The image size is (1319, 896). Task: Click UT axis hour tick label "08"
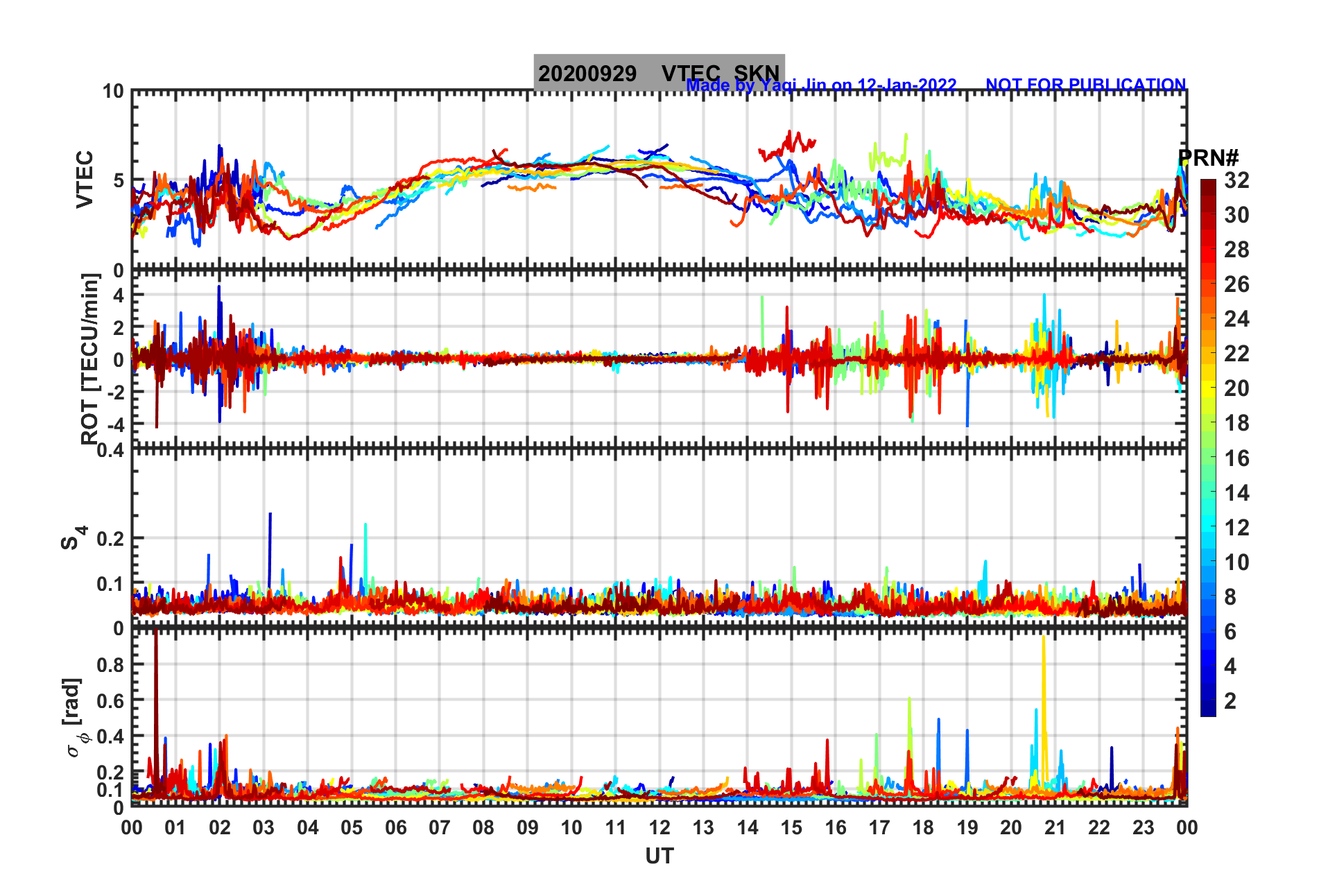tap(483, 827)
